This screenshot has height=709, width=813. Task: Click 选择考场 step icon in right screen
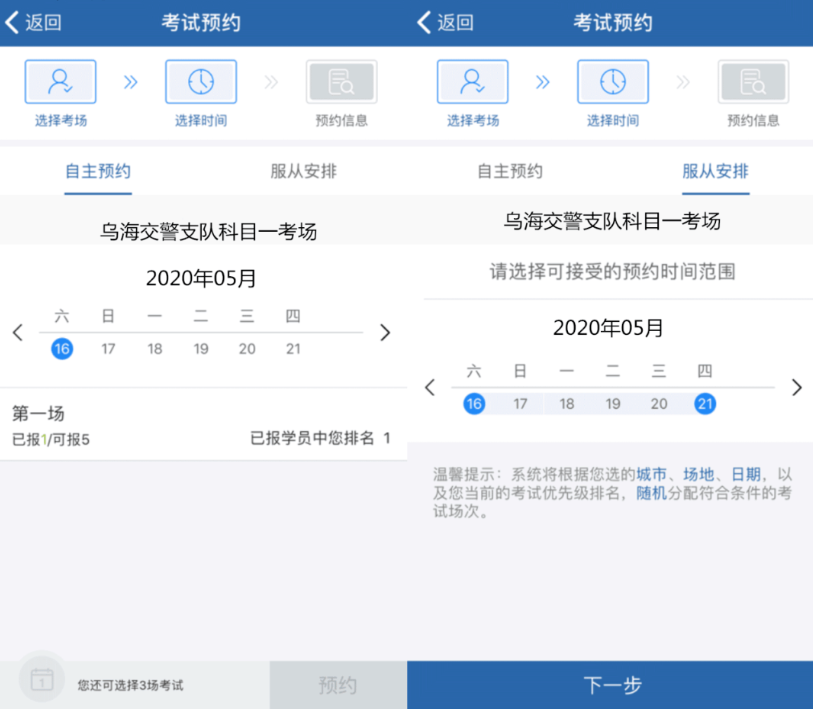pos(472,82)
